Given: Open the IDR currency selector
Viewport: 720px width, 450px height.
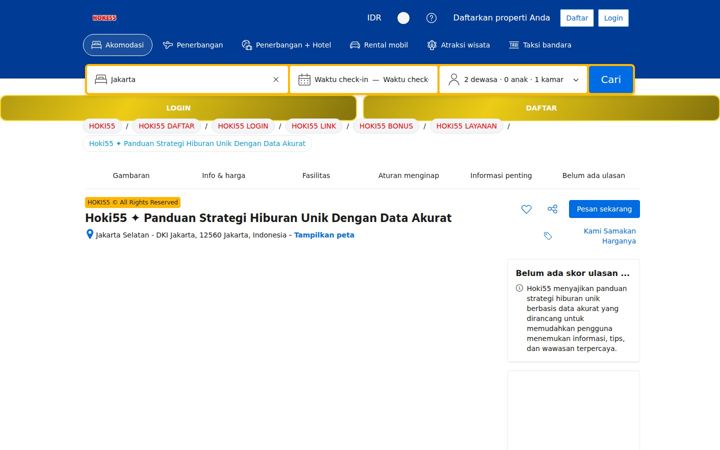Looking at the screenshot, I should point(374,18).
